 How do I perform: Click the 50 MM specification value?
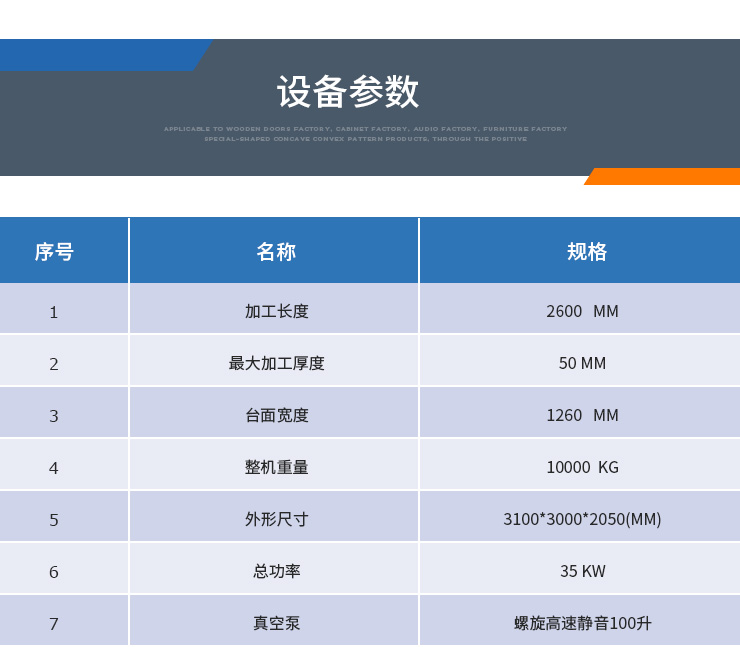(582, 363)
